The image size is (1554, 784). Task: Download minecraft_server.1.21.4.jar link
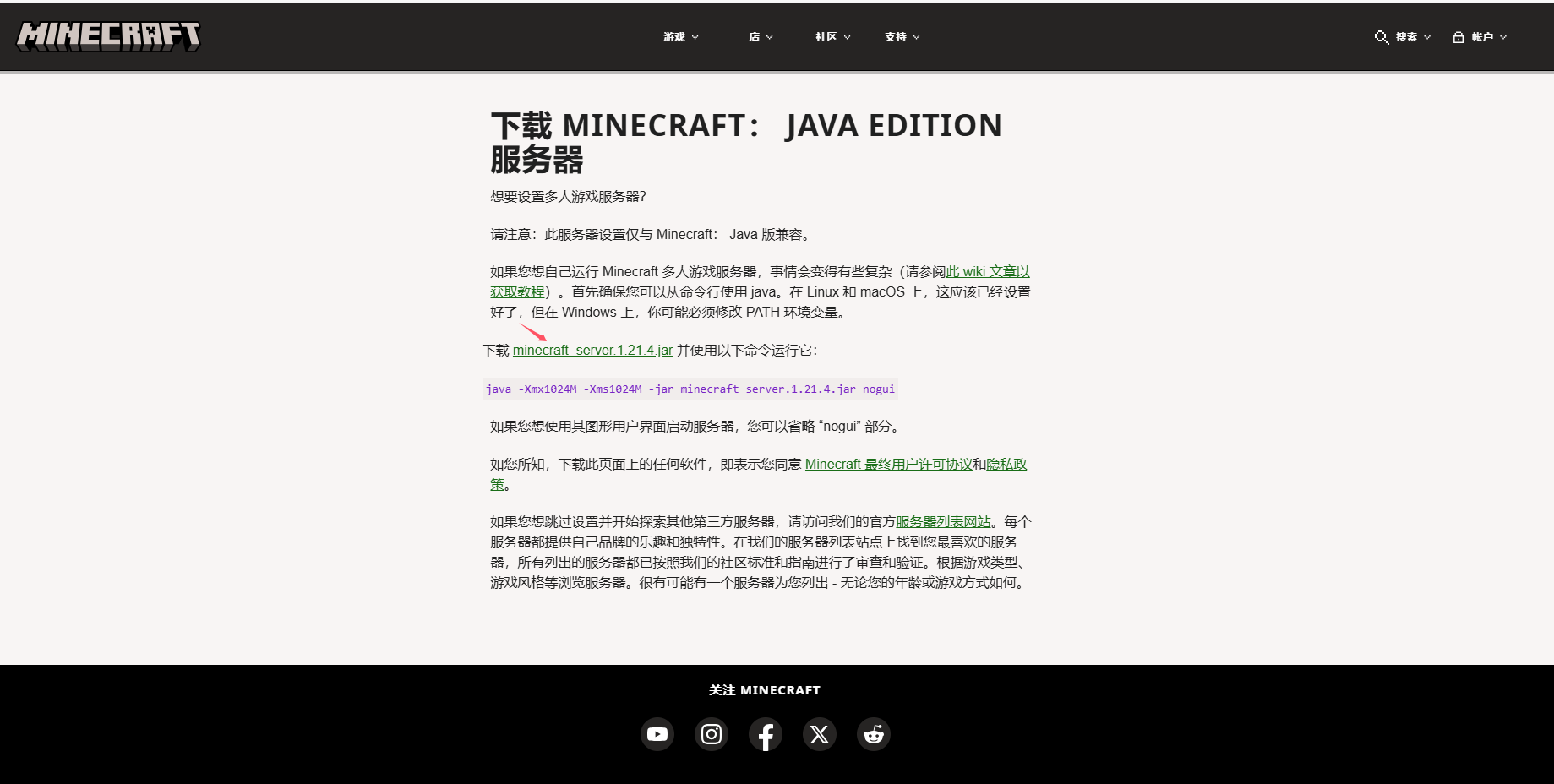pos(592,351)
